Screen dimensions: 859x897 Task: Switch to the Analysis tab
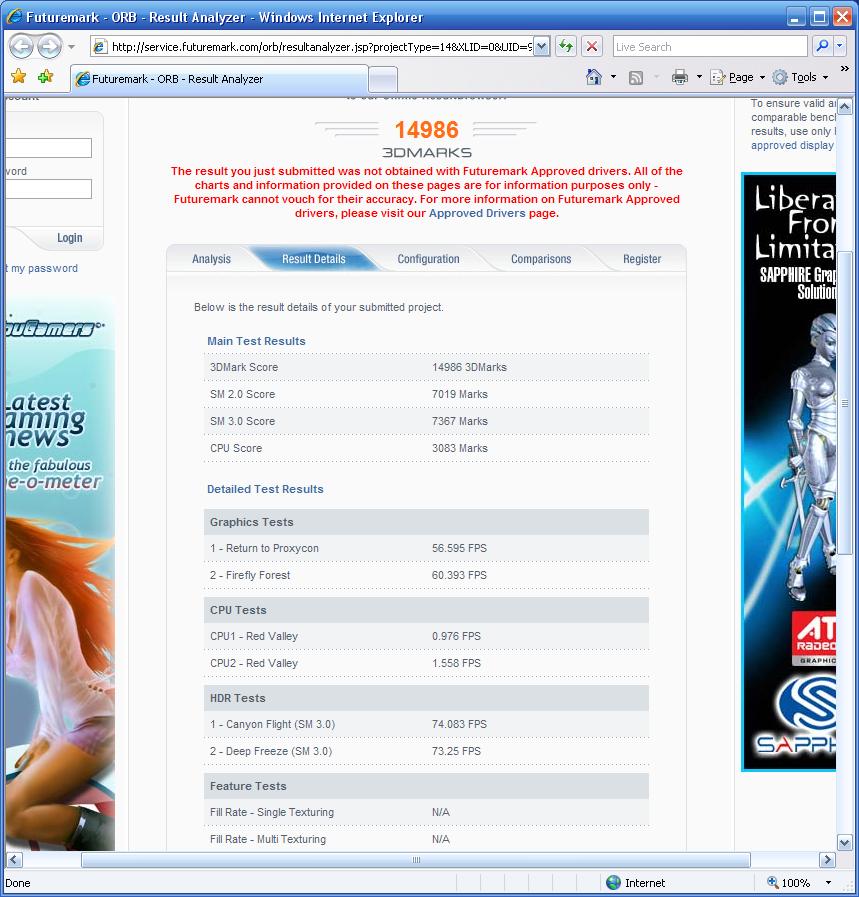211,259
